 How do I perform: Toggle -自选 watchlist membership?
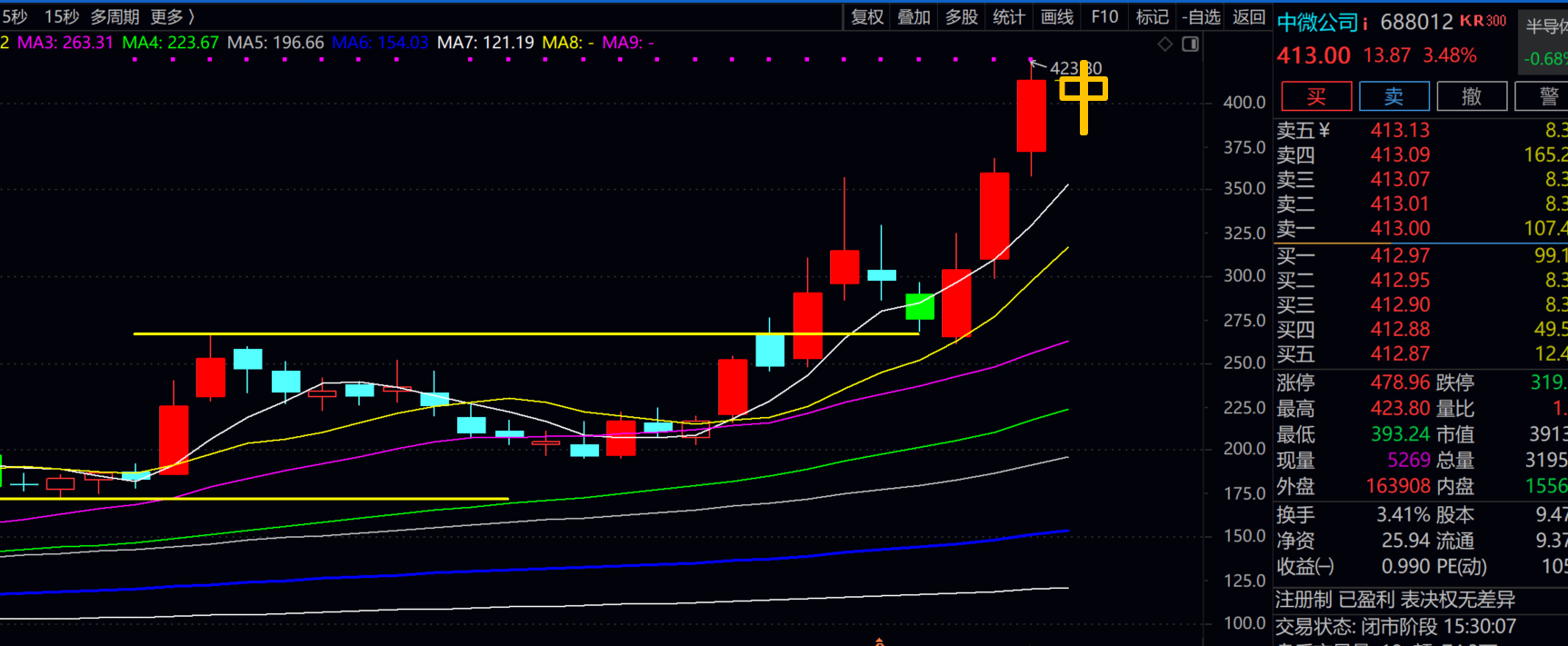pyautogui.click(x=1201, y=16)
